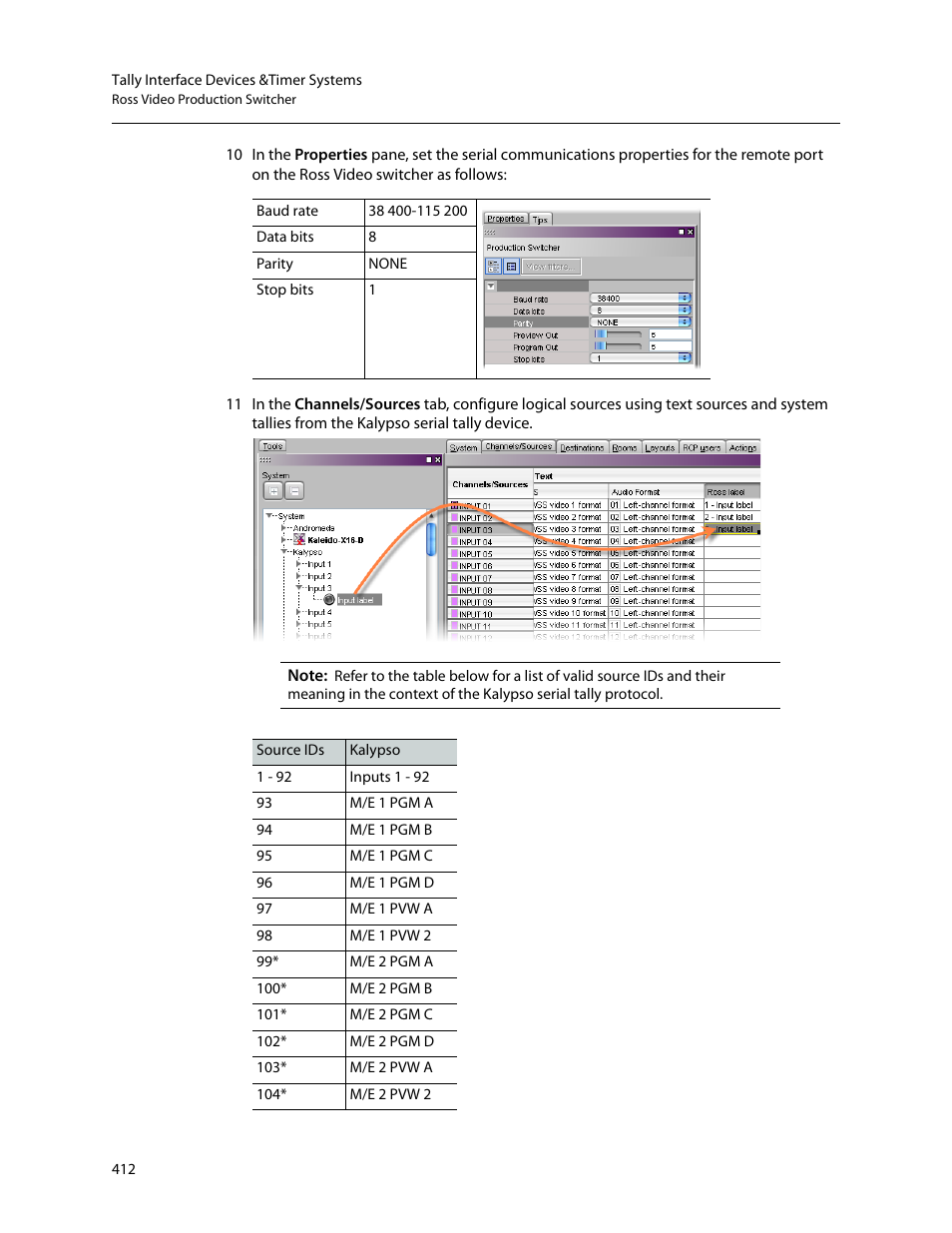Expand the Input 1 tree node
952x1233 pixels.
[298, 564]
